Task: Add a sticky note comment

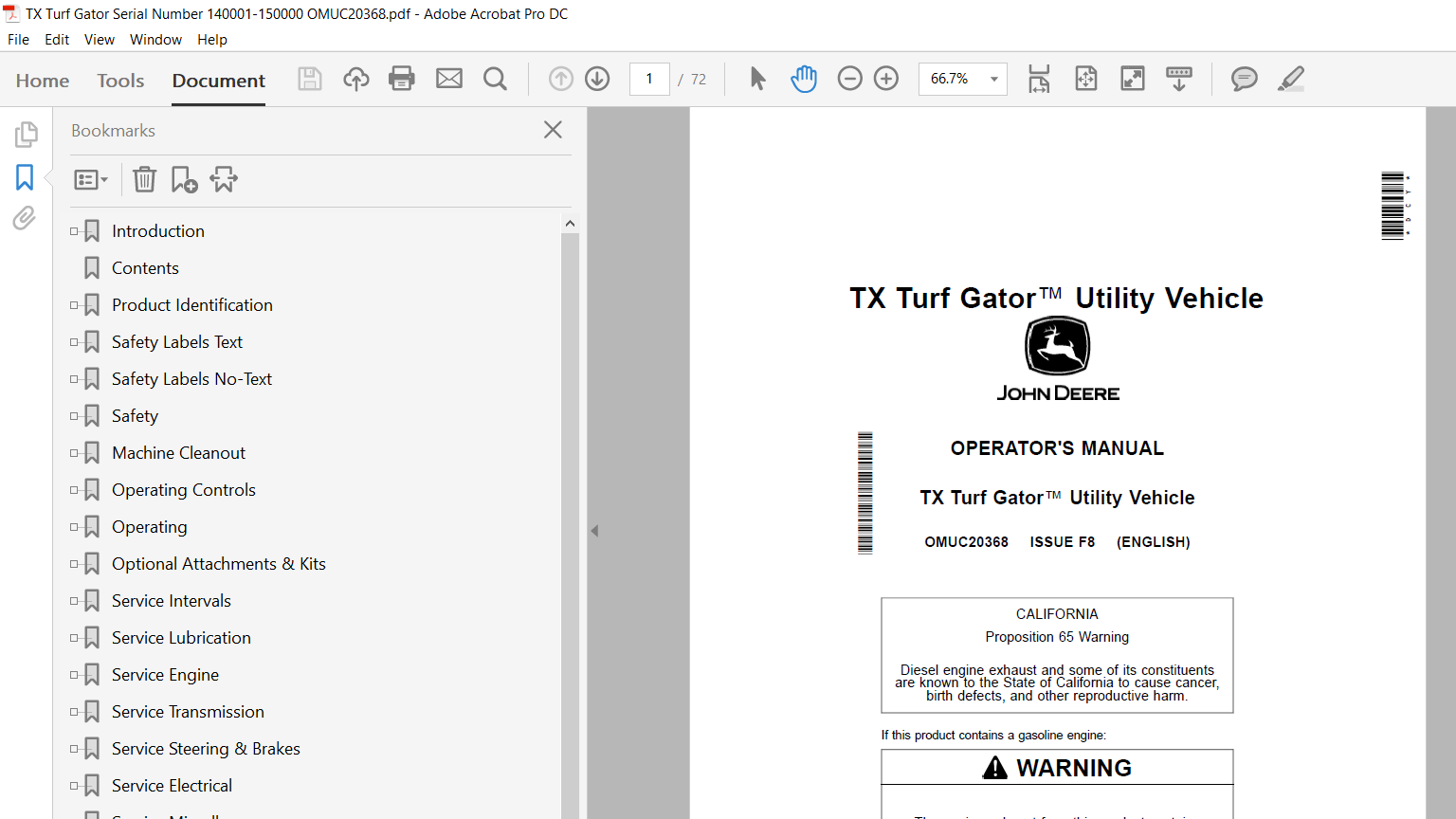Action: point(1245,79)
